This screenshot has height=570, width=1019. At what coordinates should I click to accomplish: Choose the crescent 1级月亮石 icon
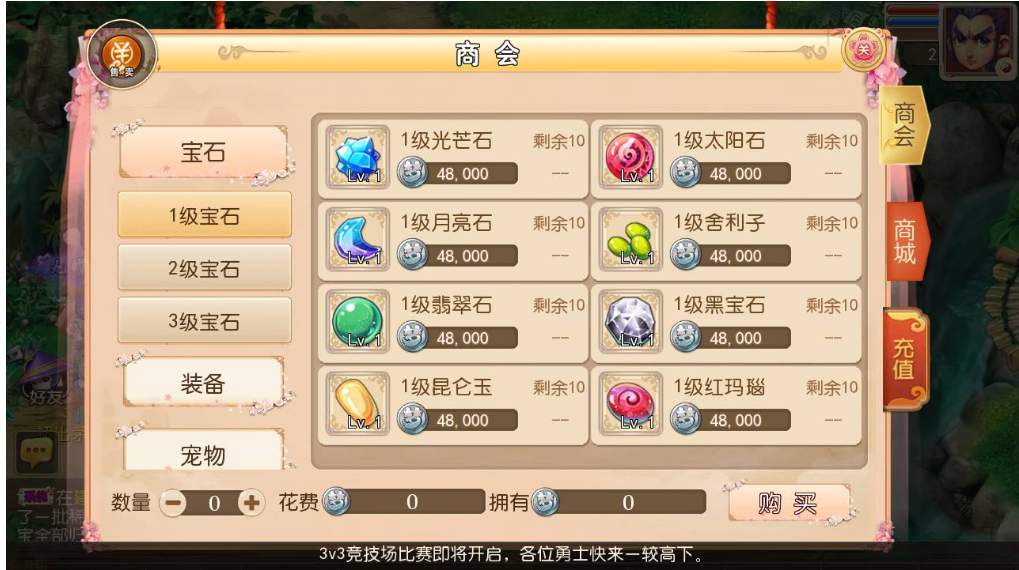(357, 239)
